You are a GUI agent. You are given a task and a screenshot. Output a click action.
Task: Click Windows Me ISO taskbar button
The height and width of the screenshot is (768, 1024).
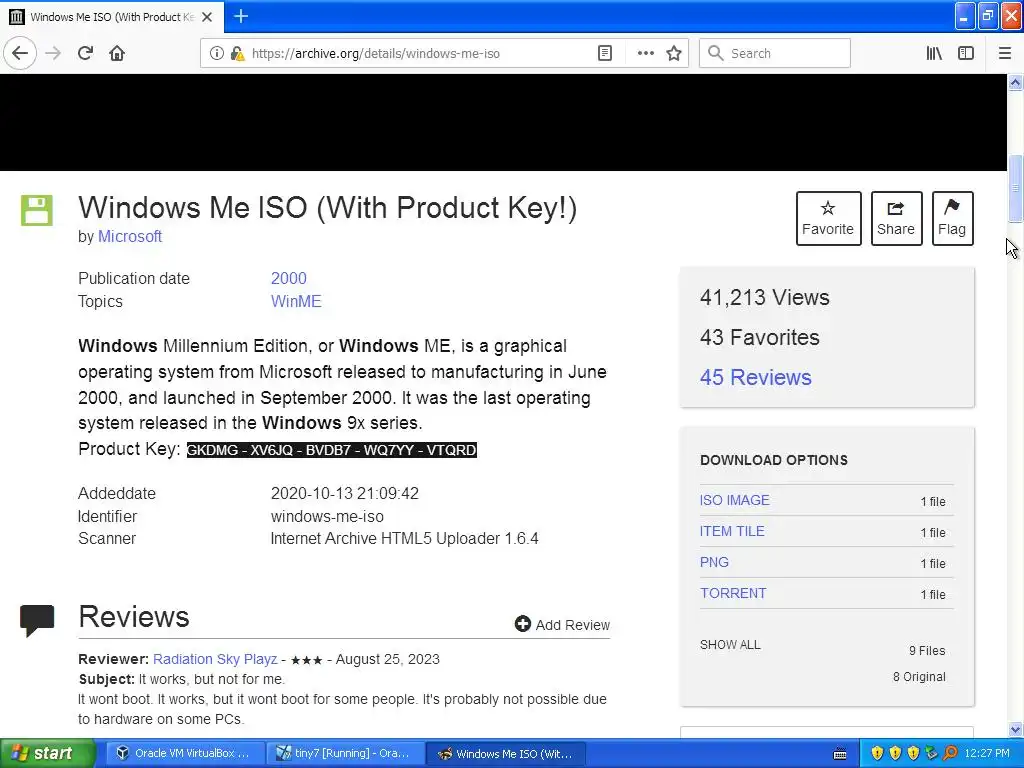[x=505, y=754]
